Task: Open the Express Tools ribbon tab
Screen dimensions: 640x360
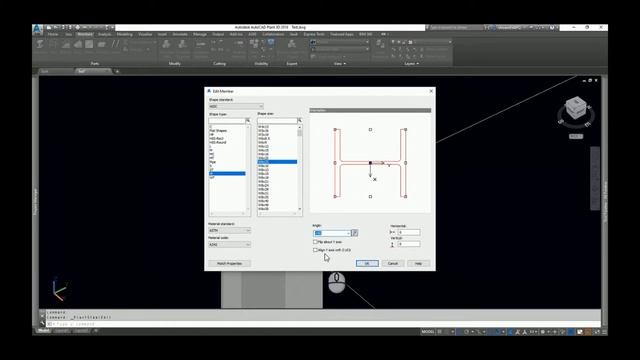Action: click(314, 35)
